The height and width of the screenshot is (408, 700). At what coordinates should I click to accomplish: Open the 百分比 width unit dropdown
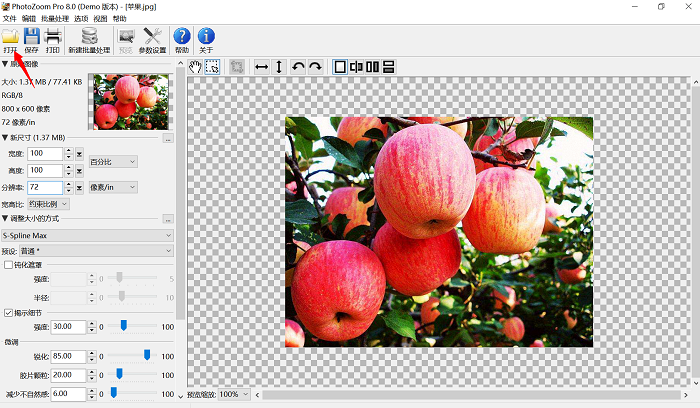pyautogui.click(x=113, y=161)
